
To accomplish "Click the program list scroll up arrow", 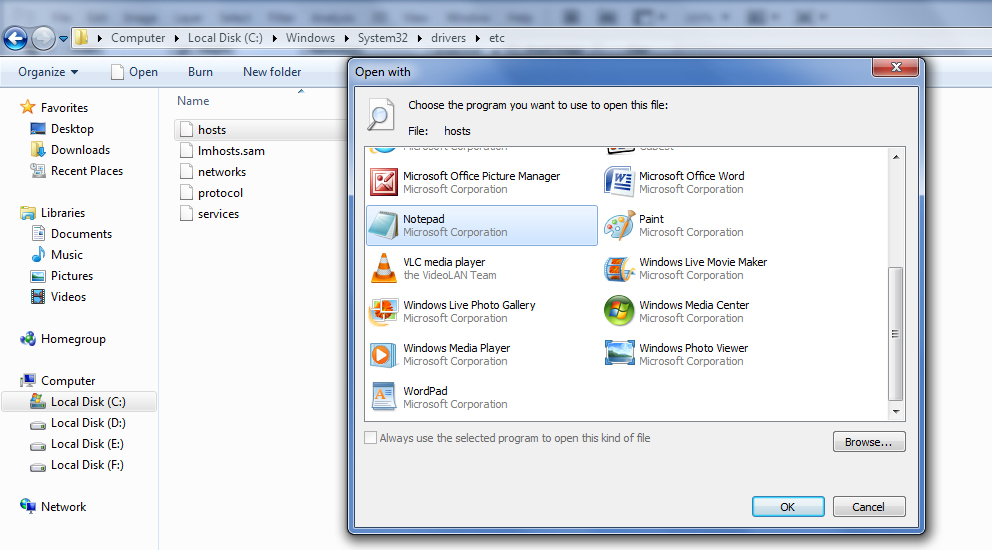I will tap(896, 156).
